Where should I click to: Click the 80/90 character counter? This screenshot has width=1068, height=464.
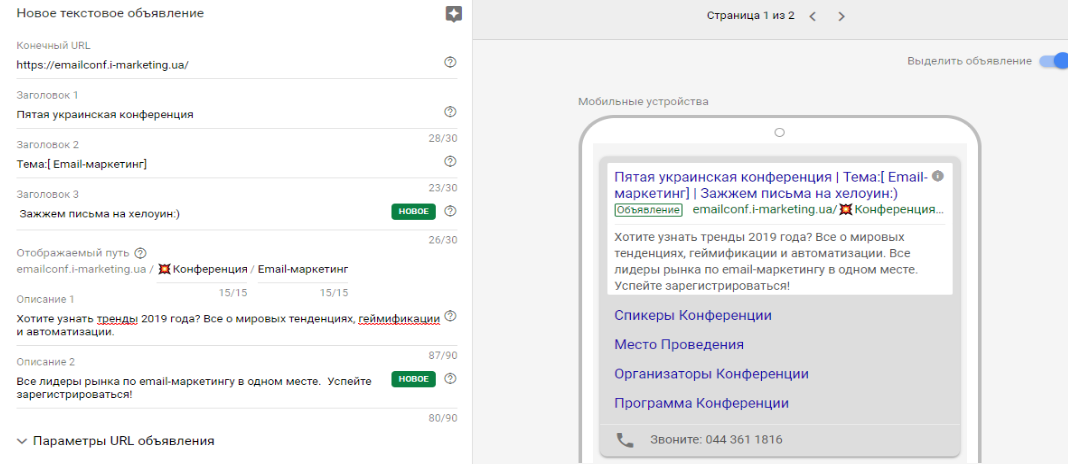pyautogui.click(x=443, y=418)
